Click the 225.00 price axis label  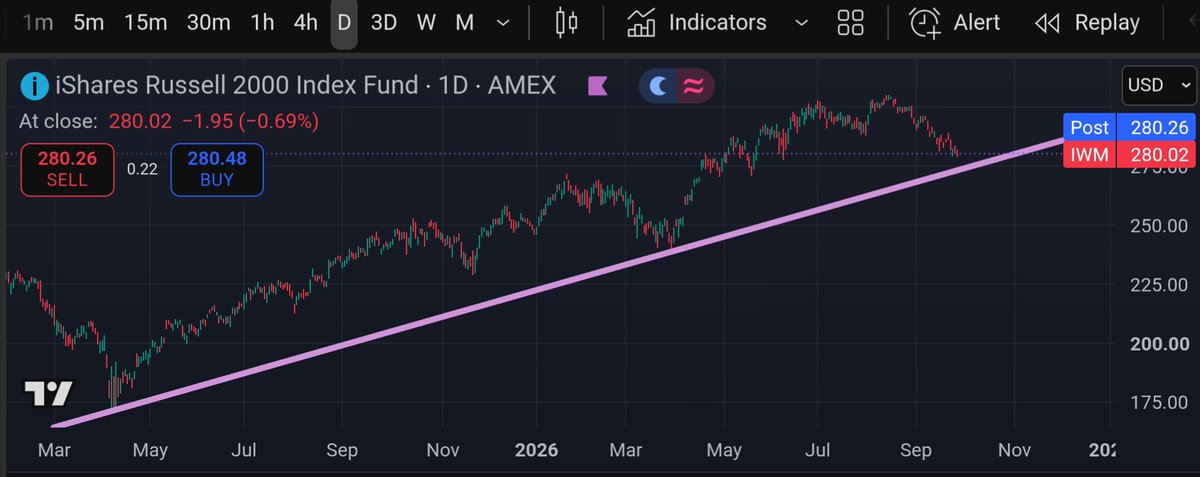pyautogui.click(x=1158, y=285)
